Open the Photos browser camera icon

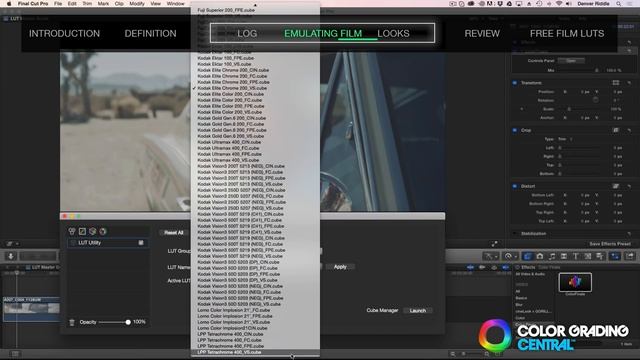[x=540, y=256]
